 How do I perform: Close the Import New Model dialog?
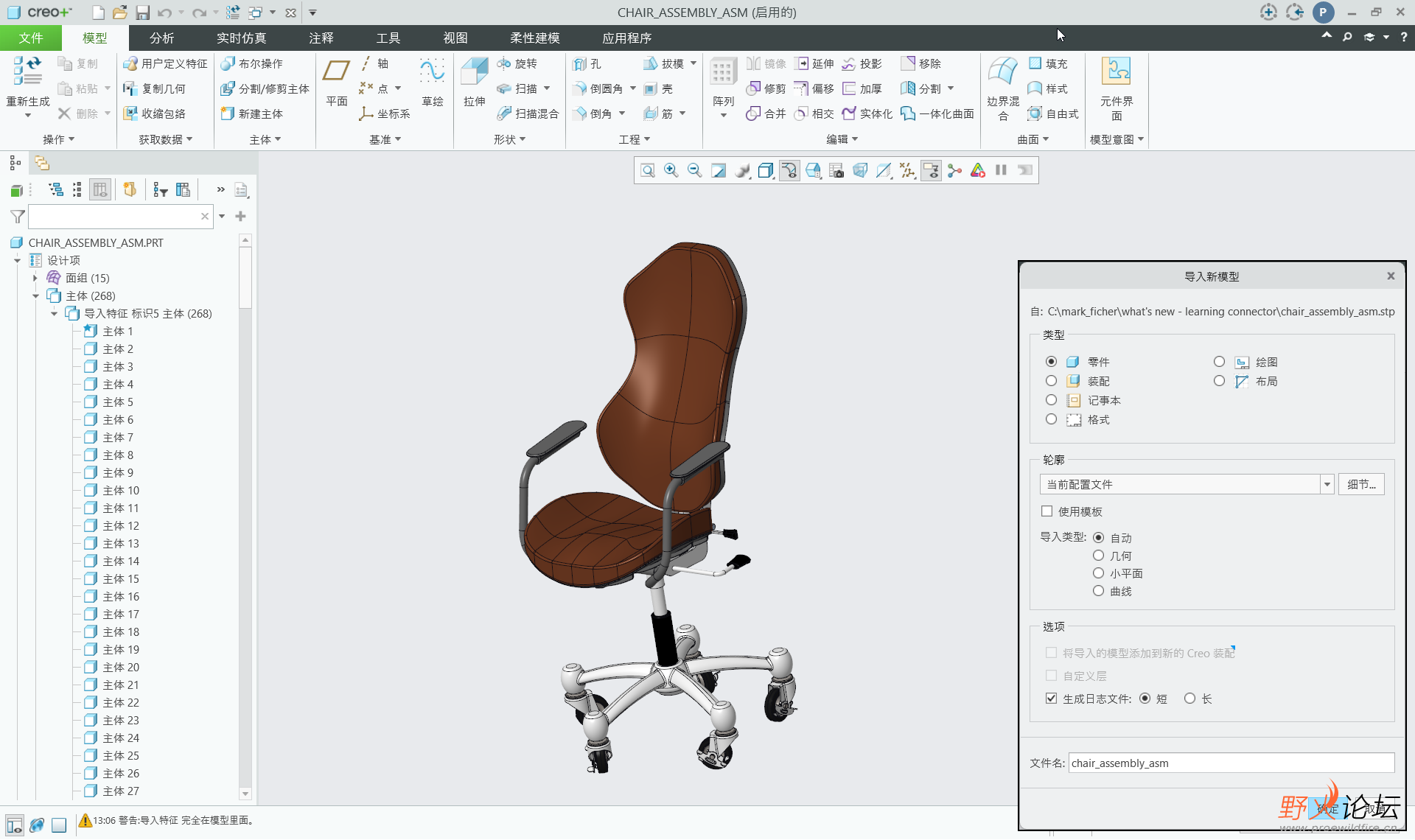[1391, 276]
